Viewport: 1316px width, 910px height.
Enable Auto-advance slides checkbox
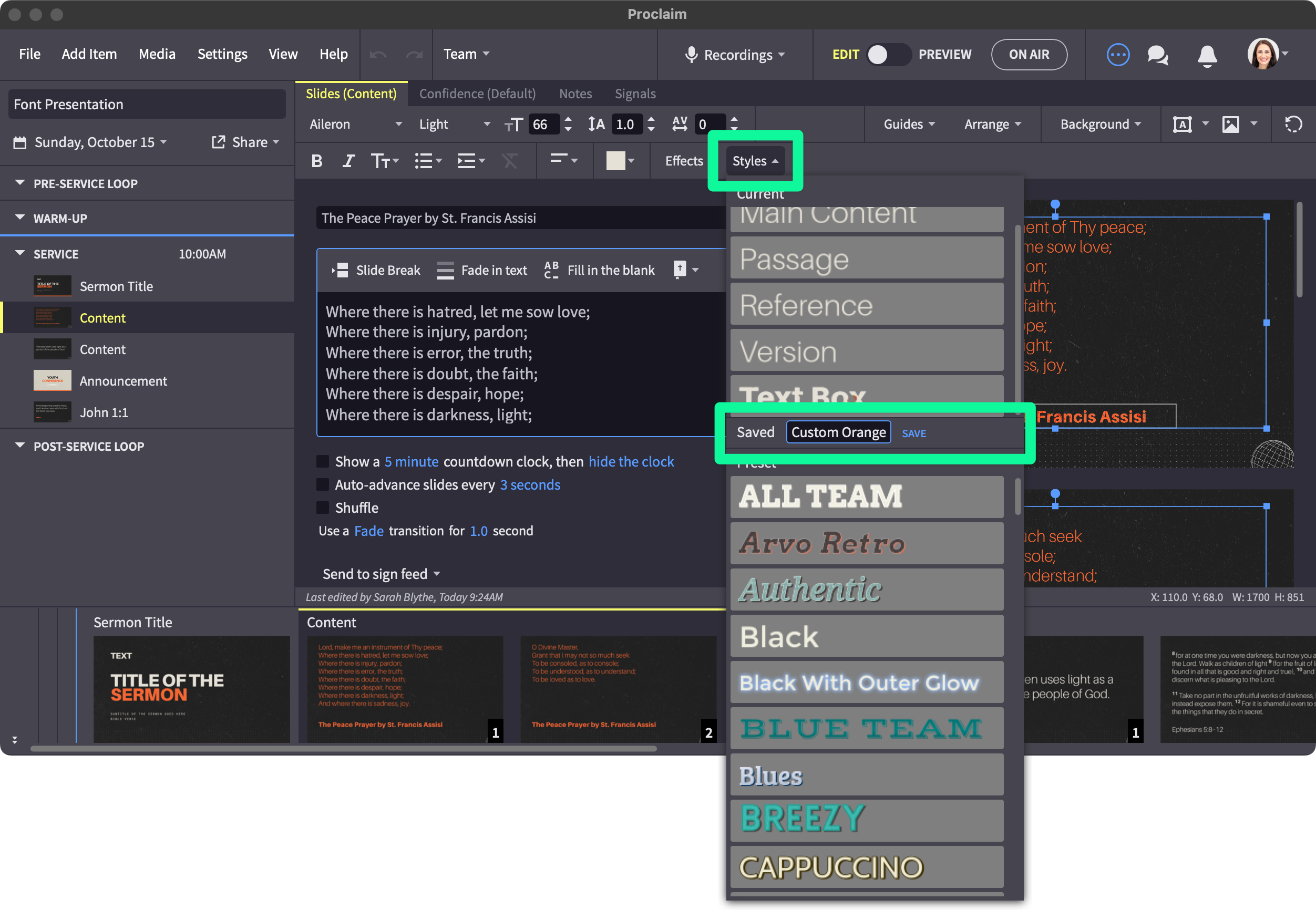(x=323, y=484)
